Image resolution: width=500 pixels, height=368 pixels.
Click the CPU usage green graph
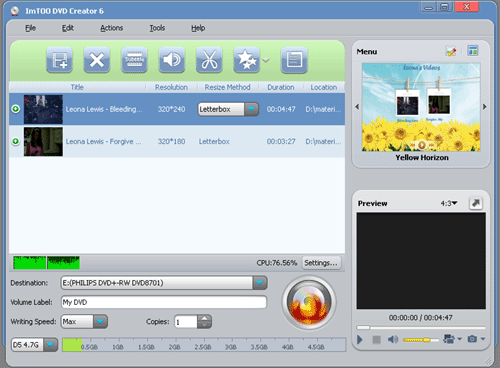tap(46, 263)
